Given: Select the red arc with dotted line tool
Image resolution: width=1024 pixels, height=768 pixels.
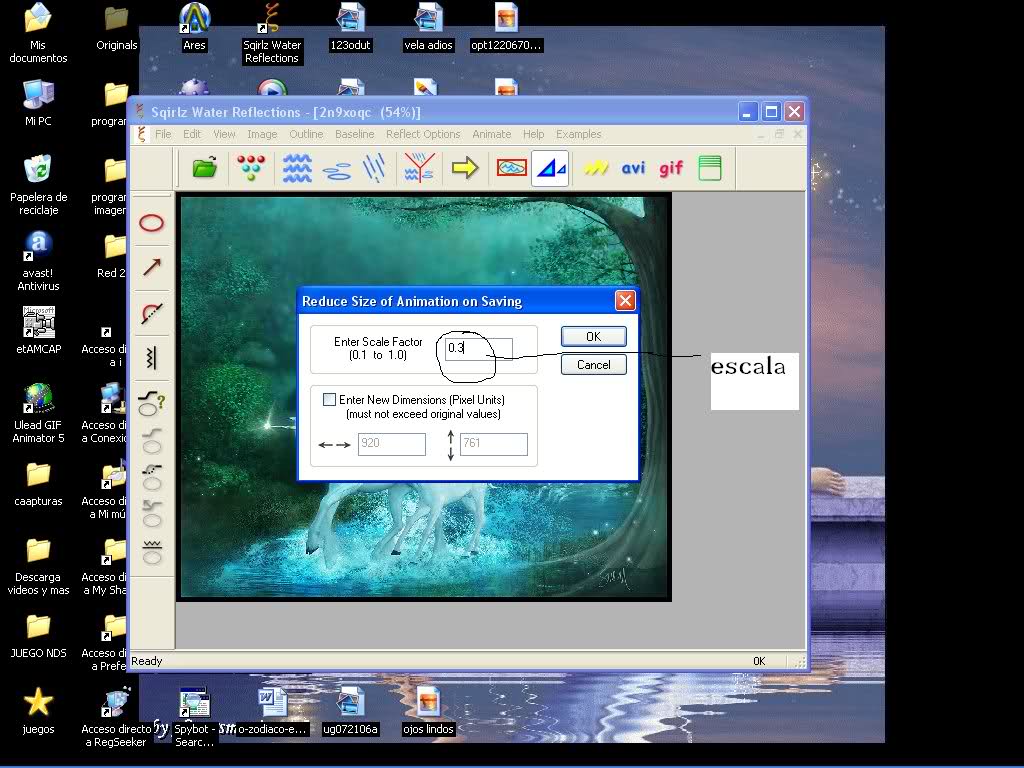Looking at the screenshot, I should [x=152, y=313].
